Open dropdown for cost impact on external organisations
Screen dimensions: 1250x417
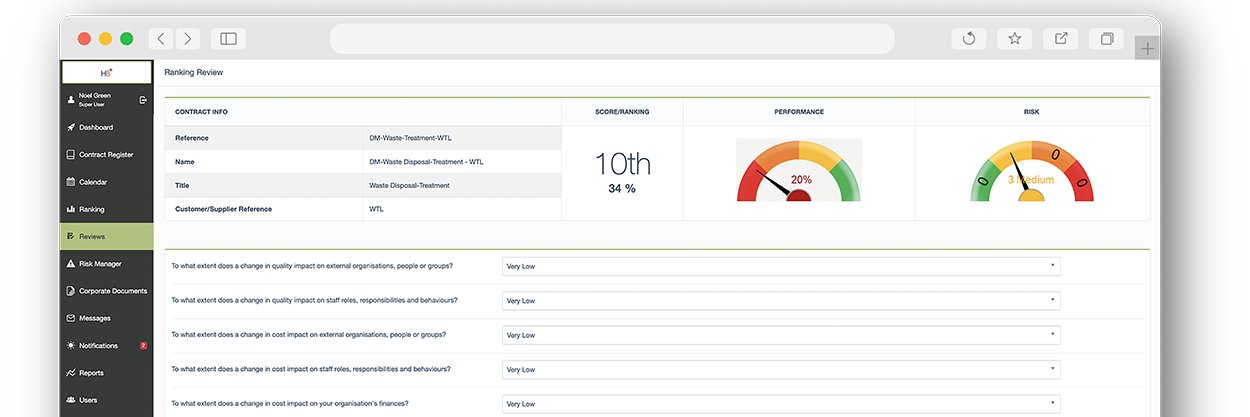pyautogui.click(x=780, y=335)
